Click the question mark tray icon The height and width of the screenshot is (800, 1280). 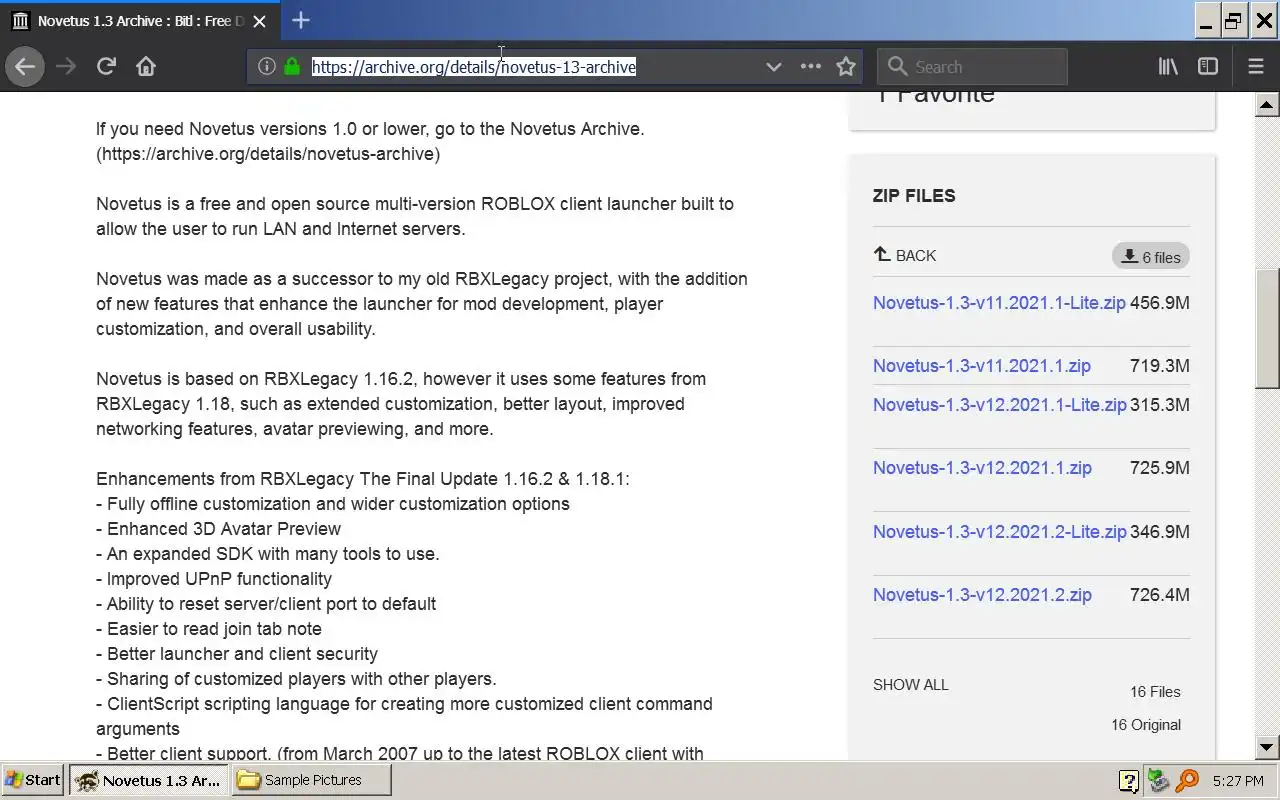[x=1128, y=780]
